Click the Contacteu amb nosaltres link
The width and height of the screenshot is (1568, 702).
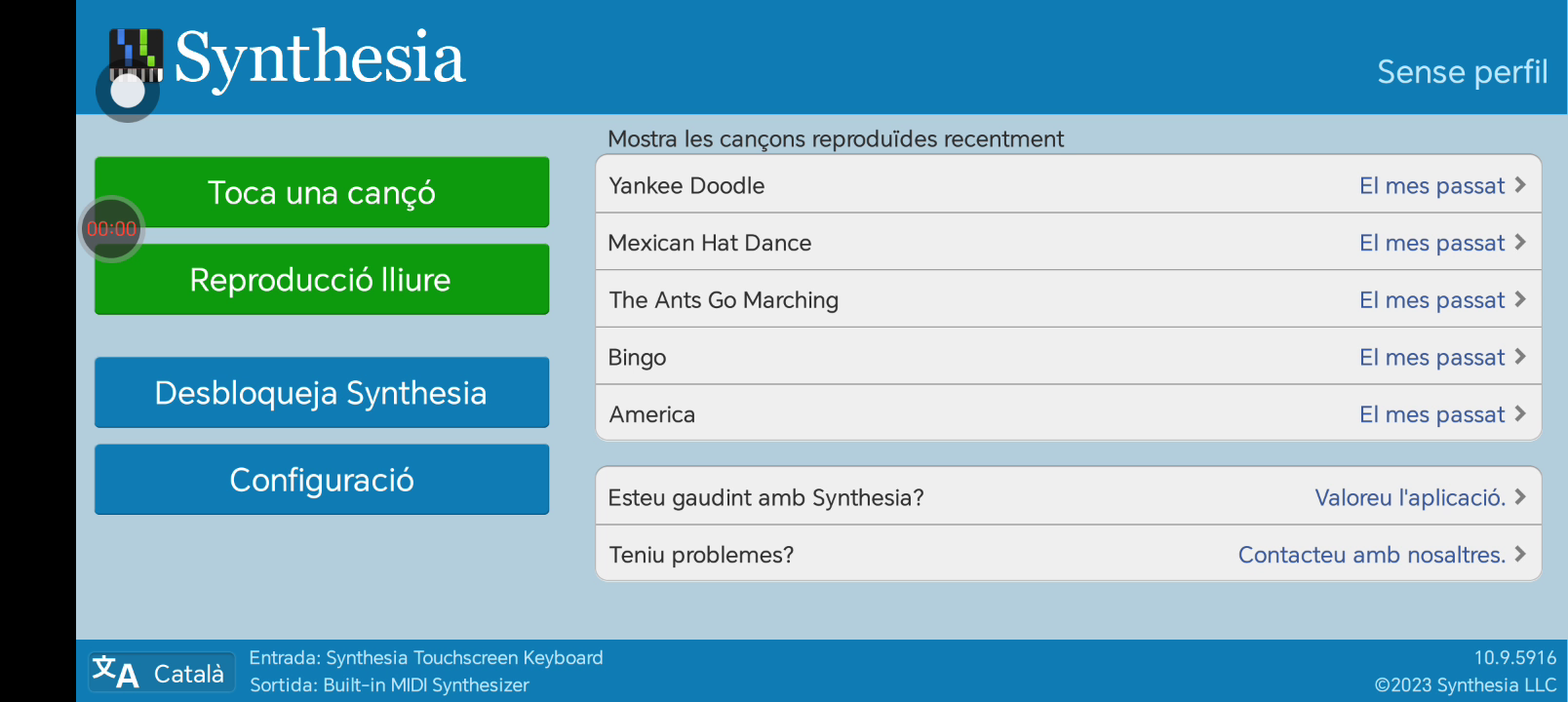pyautogui.click(x=1371, y=555)
